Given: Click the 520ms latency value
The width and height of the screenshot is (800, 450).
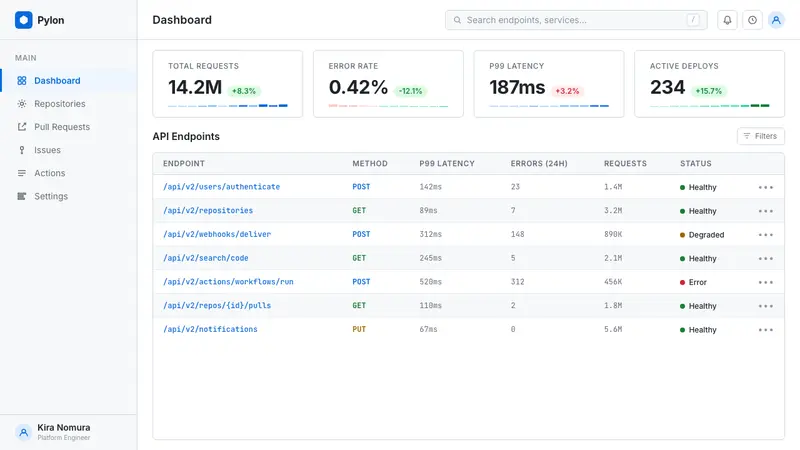Looking at the screenshot, I should (x=431, y=282).
